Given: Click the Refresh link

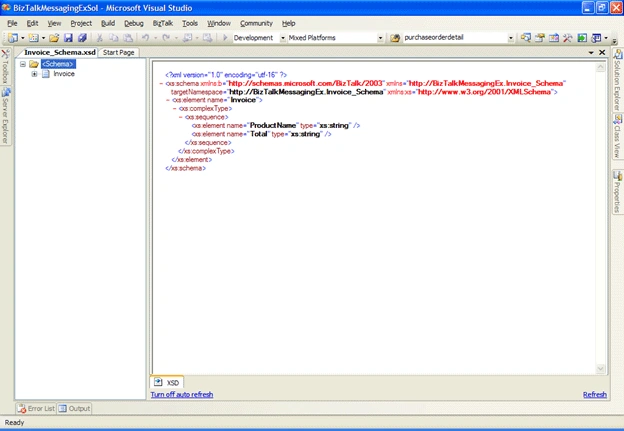Looking at the screenshot, I should coord(595,394).
